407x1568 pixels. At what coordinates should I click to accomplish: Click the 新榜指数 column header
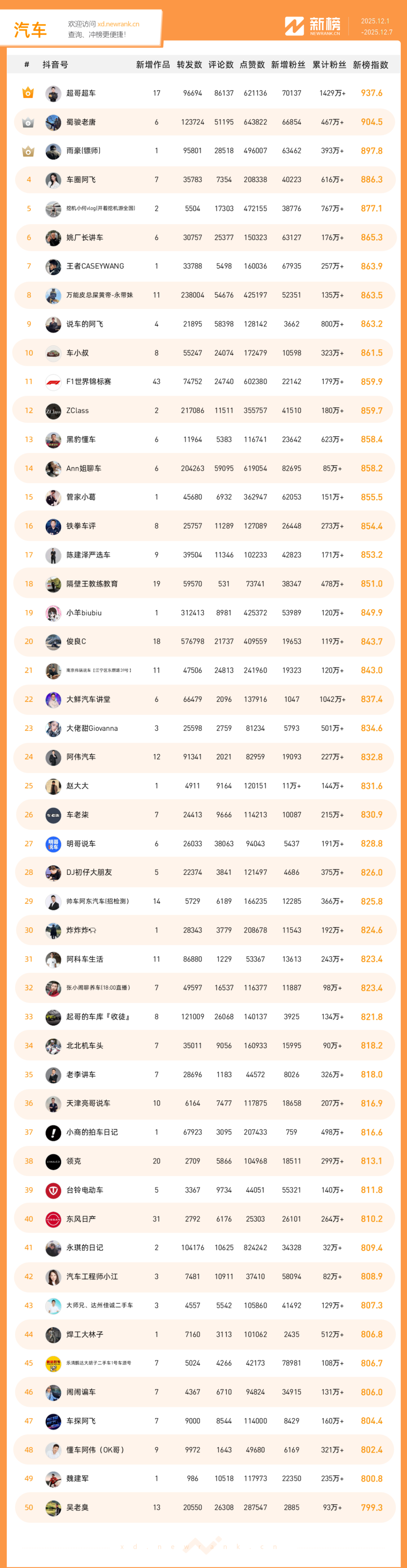(370, 65)
